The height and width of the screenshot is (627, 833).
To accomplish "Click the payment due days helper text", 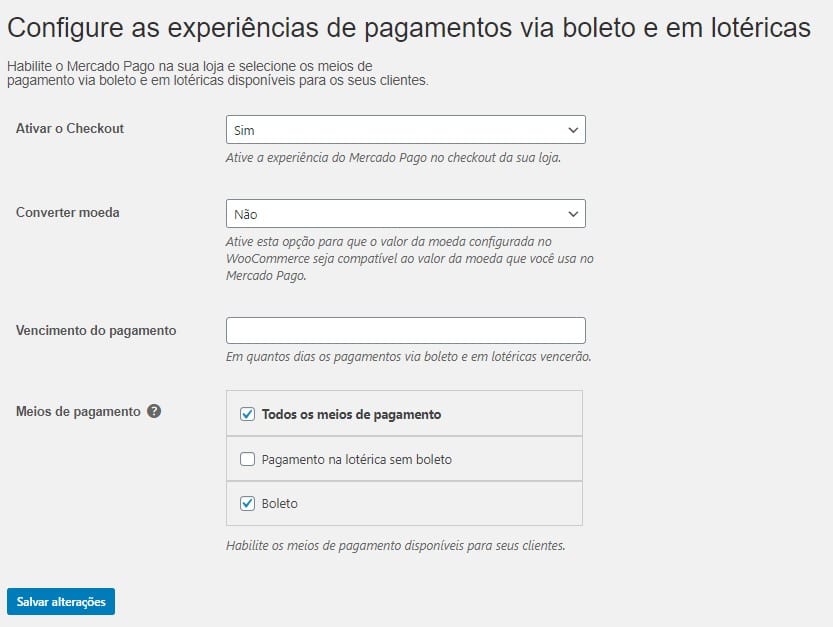I will [409, 357].
